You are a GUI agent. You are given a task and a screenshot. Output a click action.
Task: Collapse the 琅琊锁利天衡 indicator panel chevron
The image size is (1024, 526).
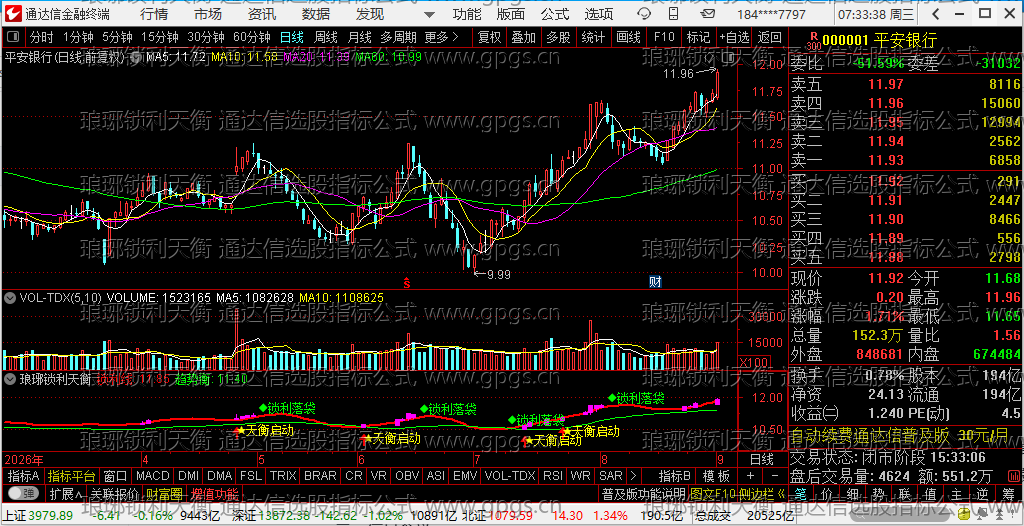point(9,378)
